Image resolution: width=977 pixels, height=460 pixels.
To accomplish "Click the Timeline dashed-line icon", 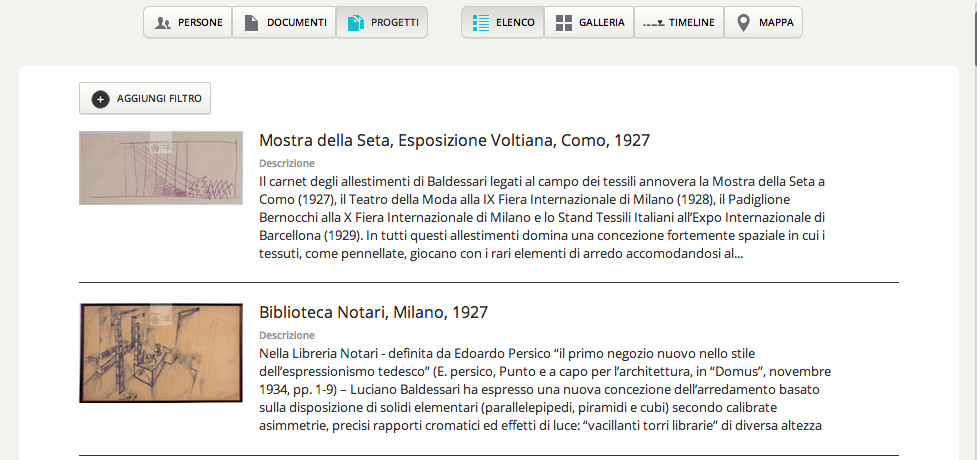I will [652, 22].
